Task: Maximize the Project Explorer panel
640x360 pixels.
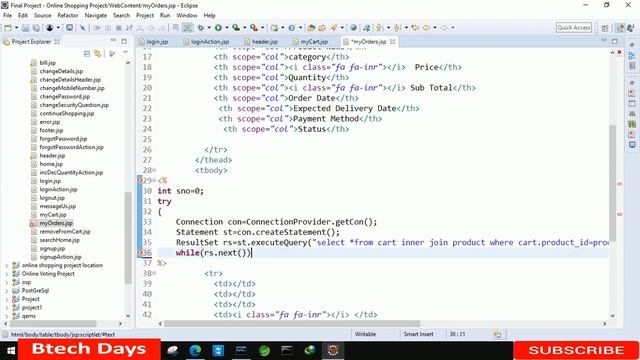Action: coord(124,41)
